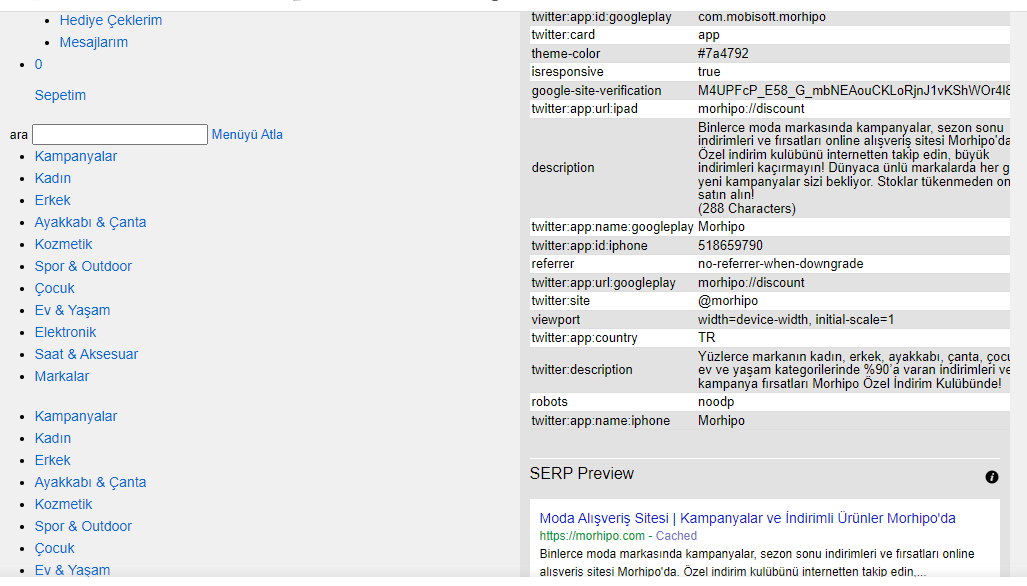Open Spor & Outdoor in the lower menu list

point(83,526)
